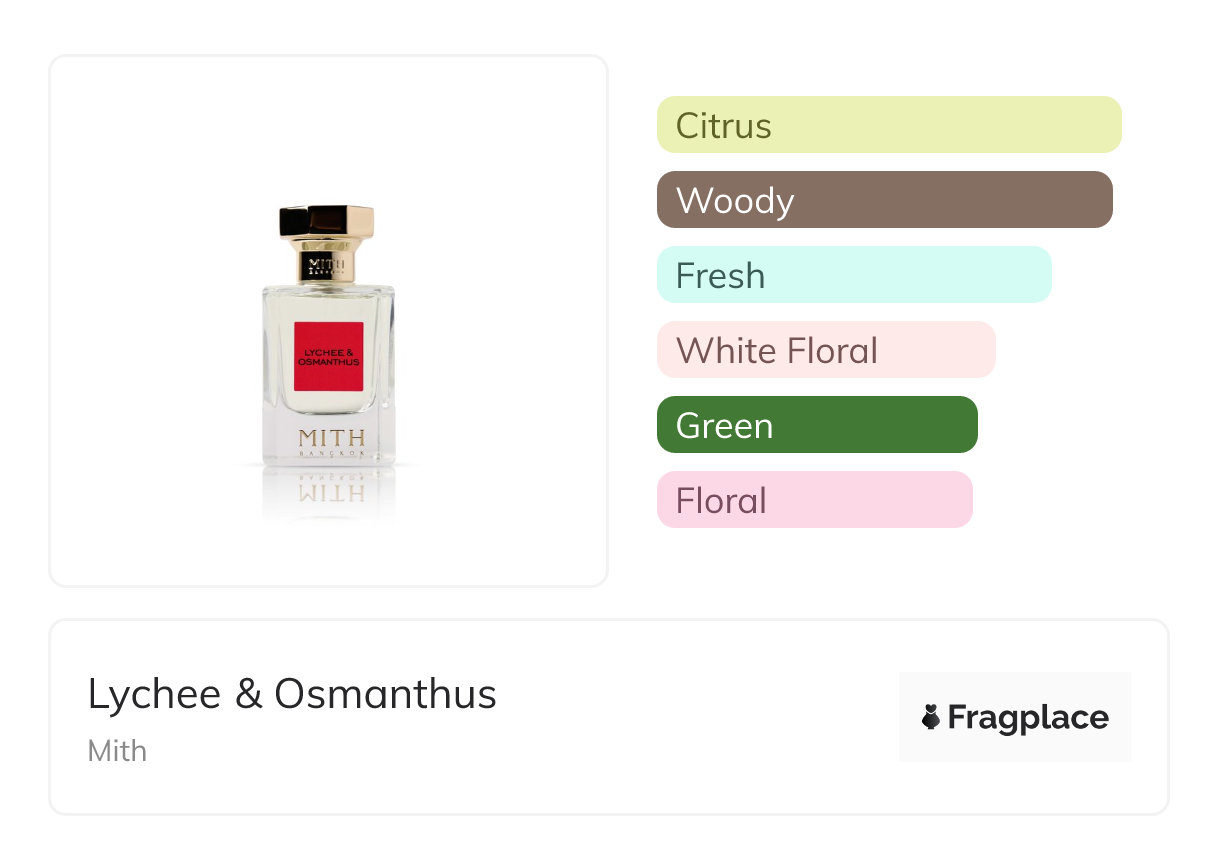Choose the Fresh accord bar
This screenshot has width=1218, height=864.
853,275
